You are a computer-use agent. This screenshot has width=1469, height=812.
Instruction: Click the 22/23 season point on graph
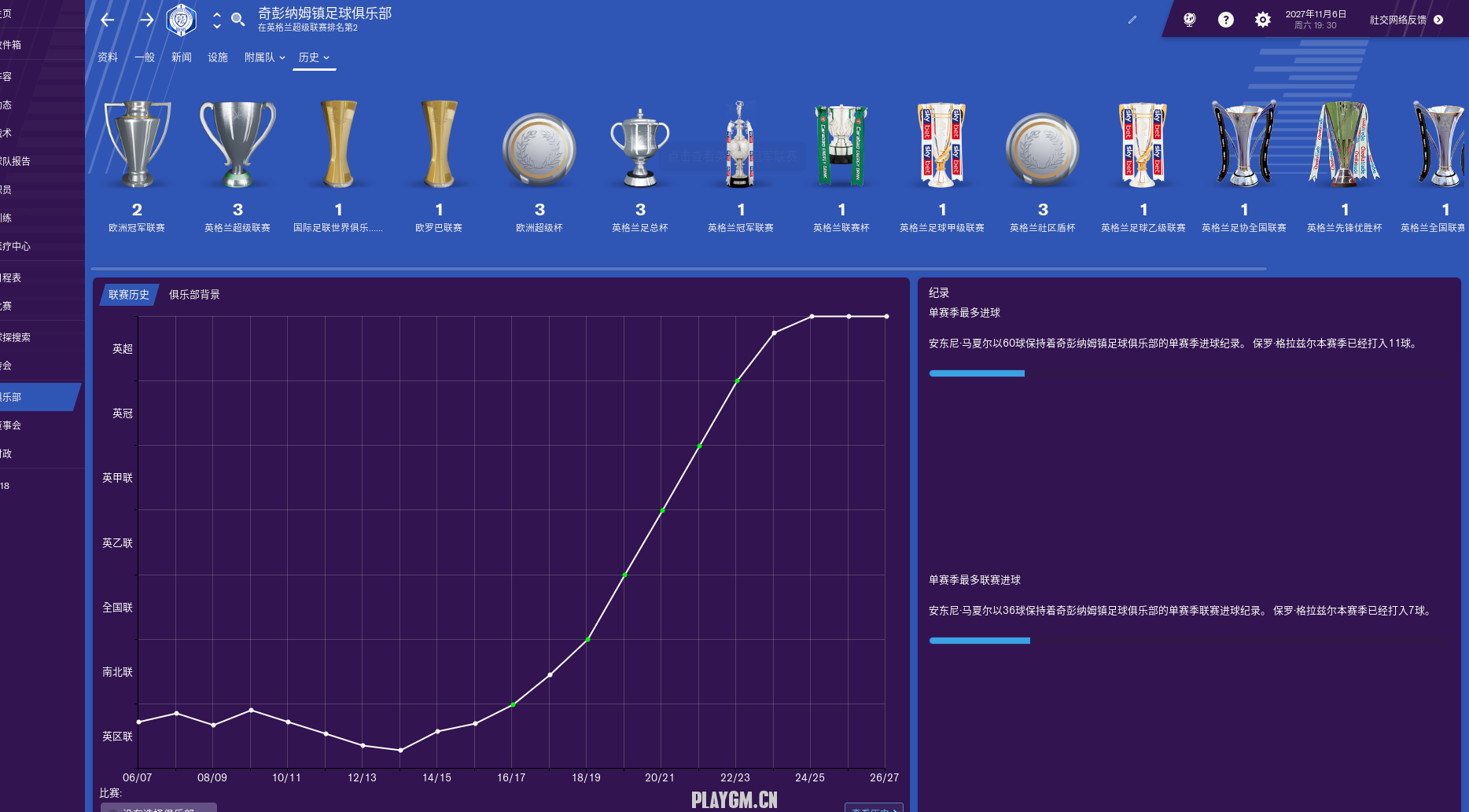pyautogui.click(x=737, y=381)
